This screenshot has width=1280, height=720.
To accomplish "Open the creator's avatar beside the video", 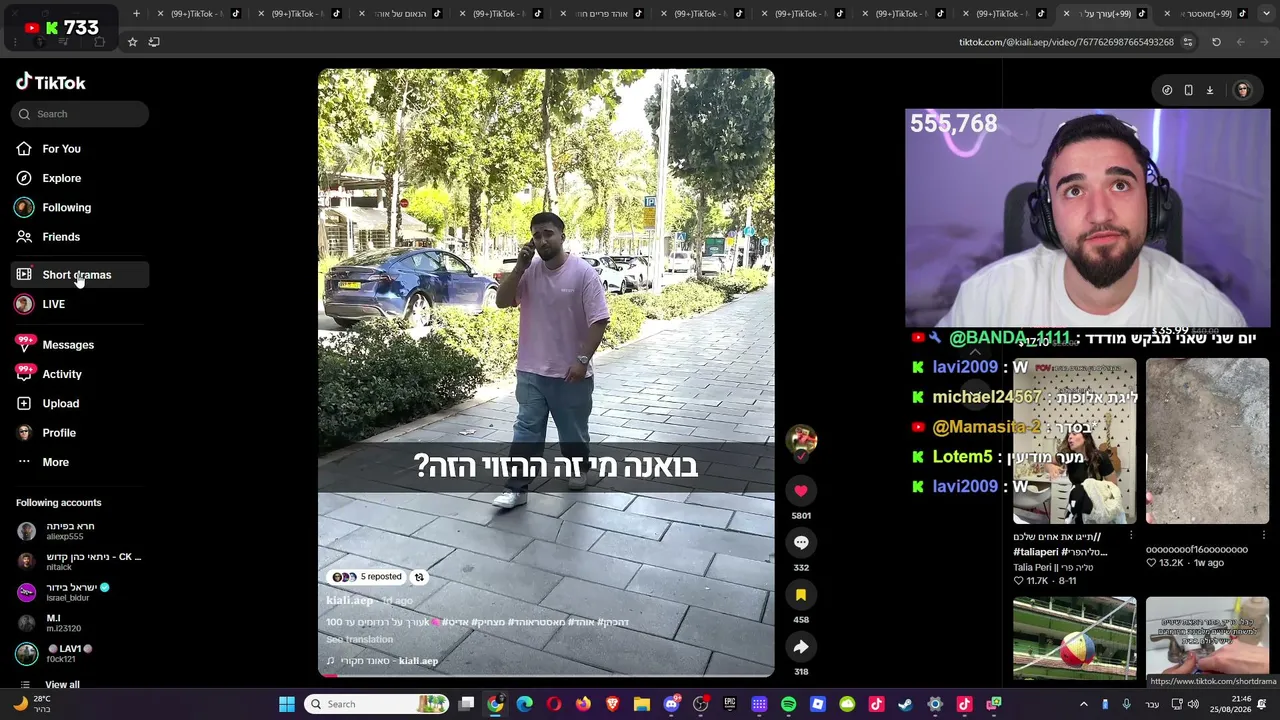I will 801,439.
